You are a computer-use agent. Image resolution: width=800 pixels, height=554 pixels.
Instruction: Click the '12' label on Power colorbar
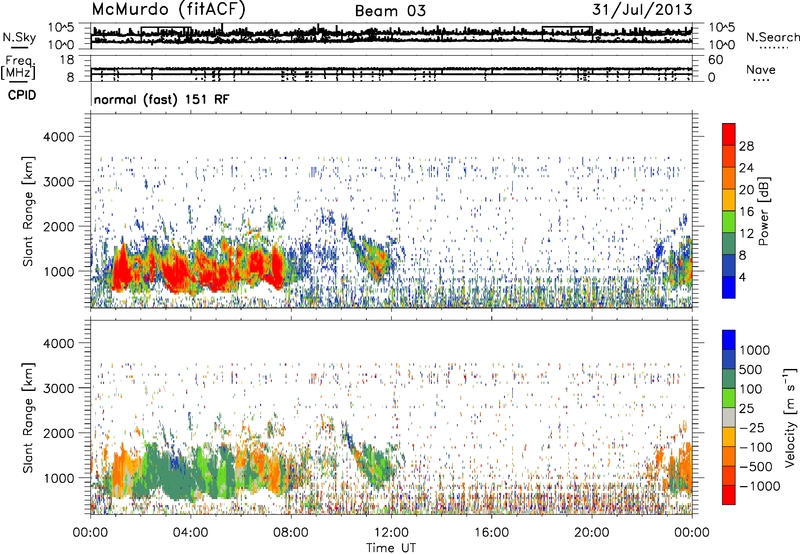coord(746,234)
